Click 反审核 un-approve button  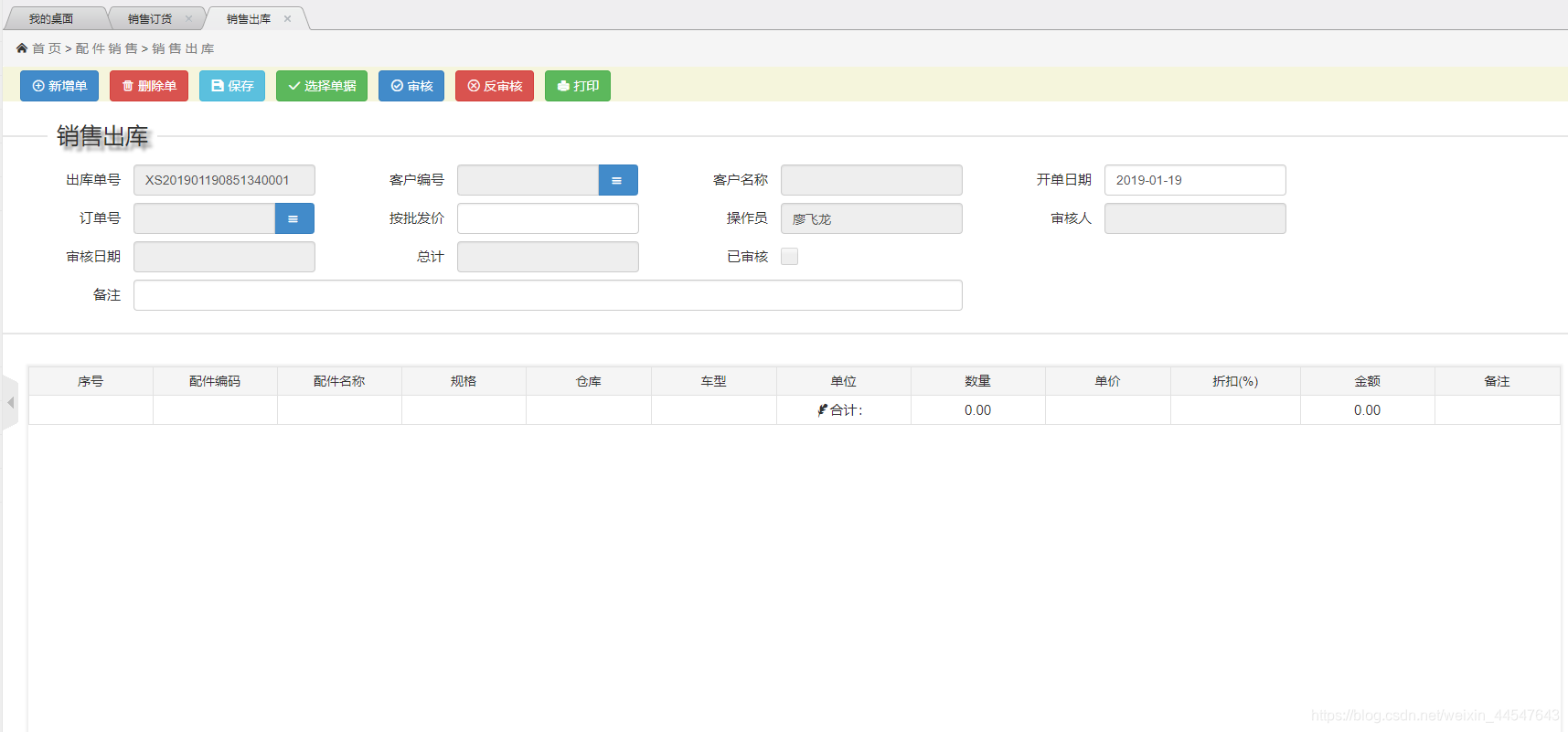click(495, 86)
